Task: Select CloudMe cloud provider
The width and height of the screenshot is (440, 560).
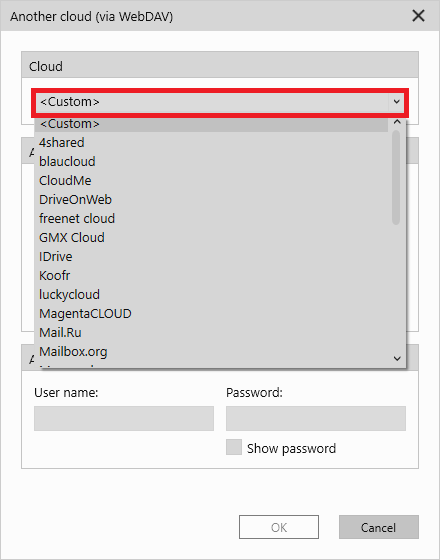Action: click(211, 180)
